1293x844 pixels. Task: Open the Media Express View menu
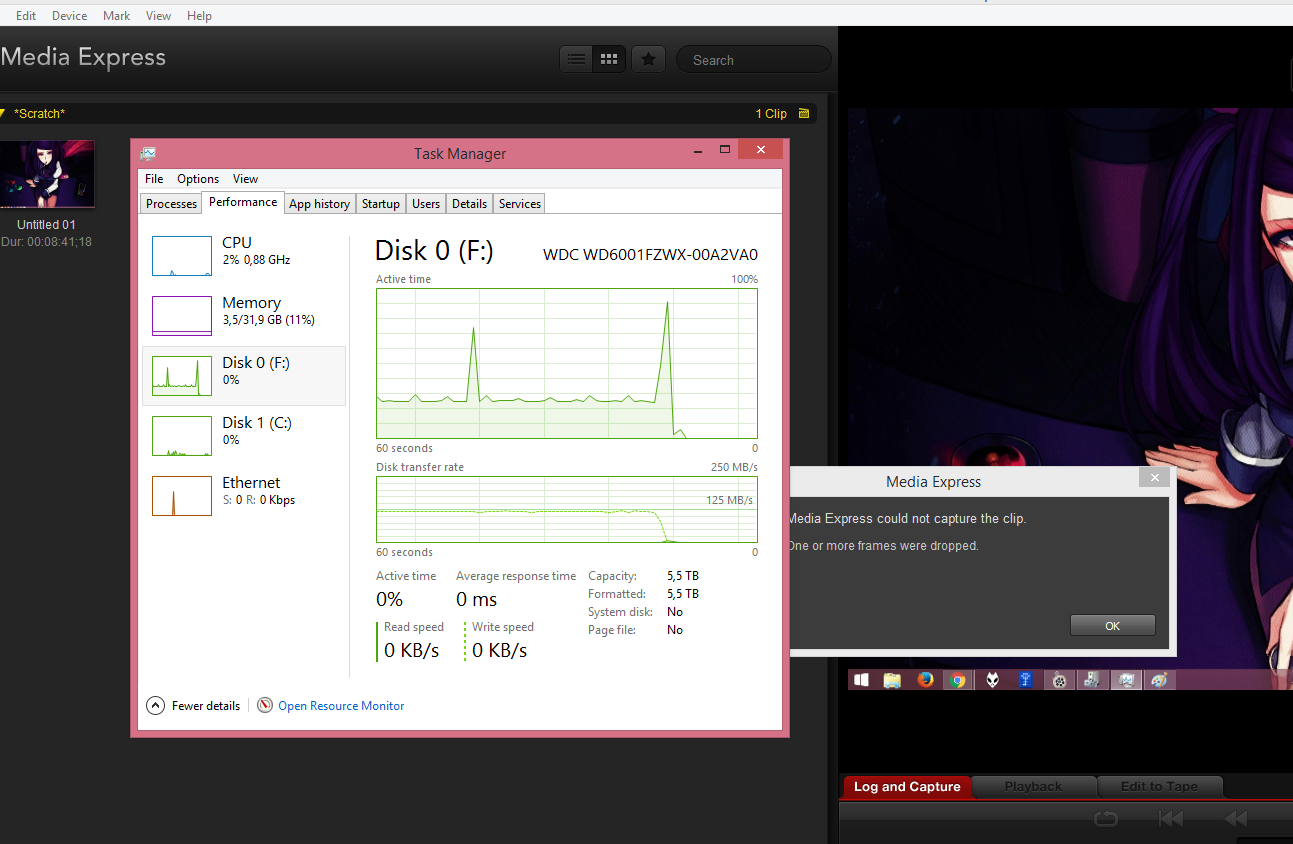(158, 16)
